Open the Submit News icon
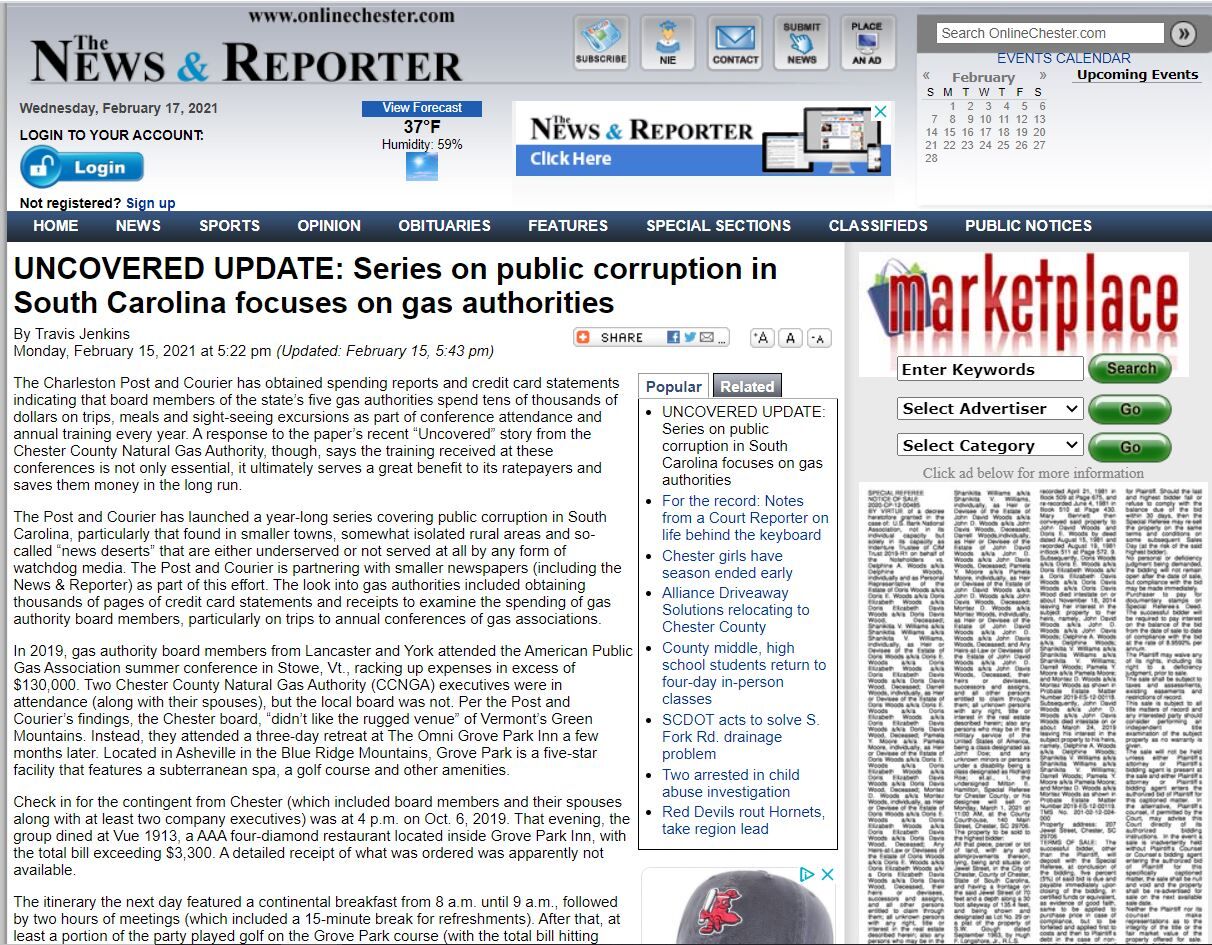 coord(802,43)
